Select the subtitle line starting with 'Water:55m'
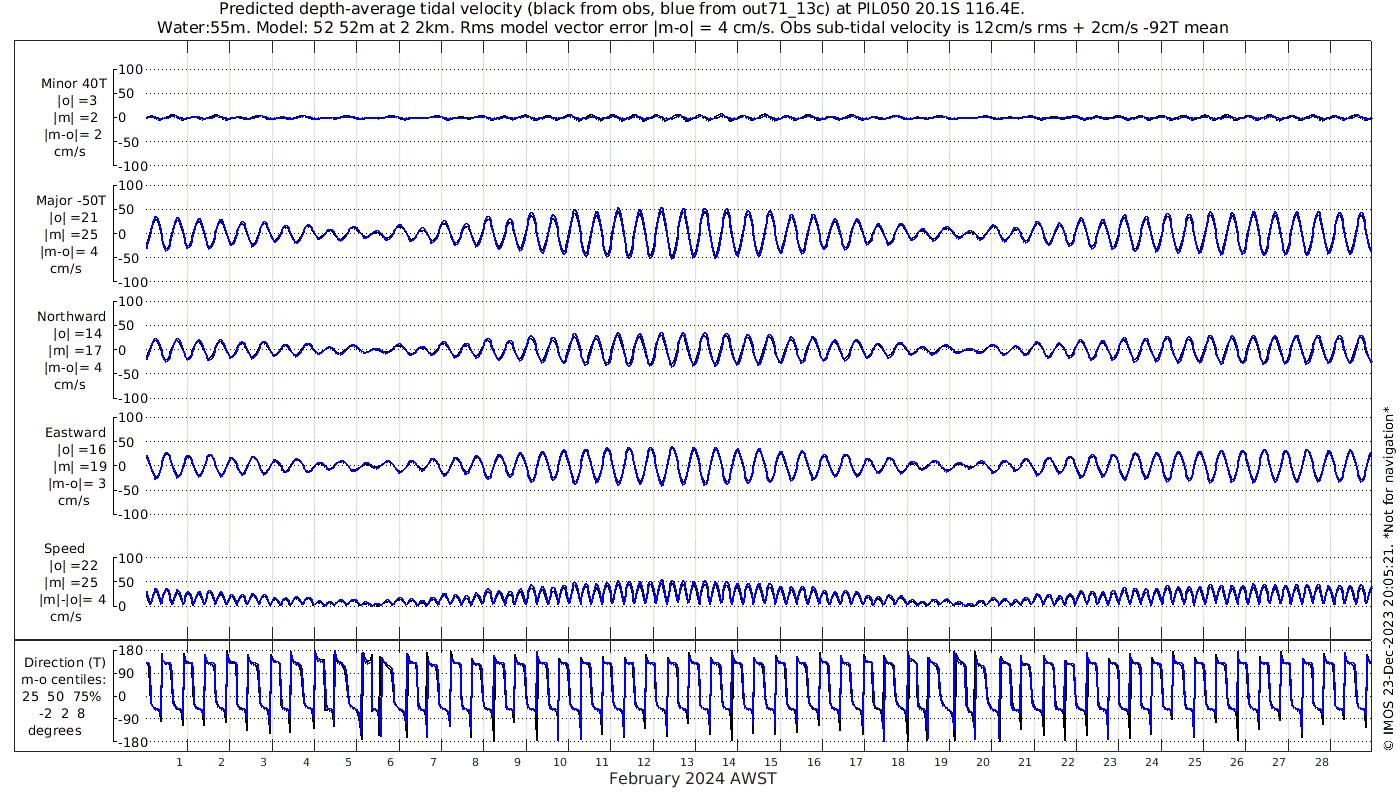The width and height of the screenshot is (1400, 800). [x=693, y=27]
